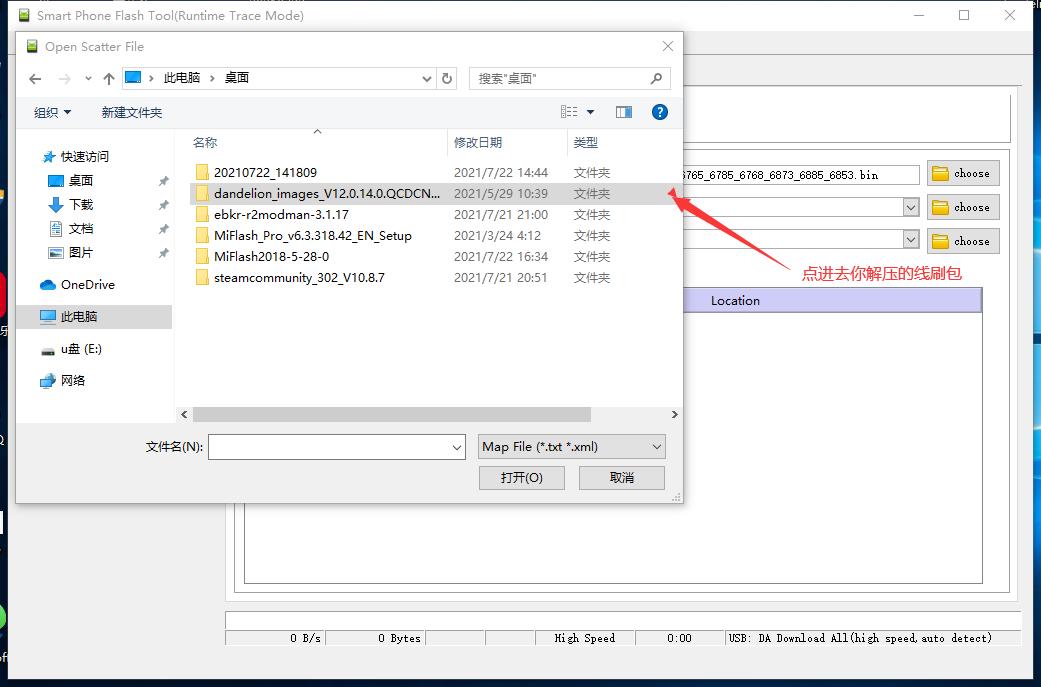Click the 取消 button
Screen dimensions: 1041x687
621,478
